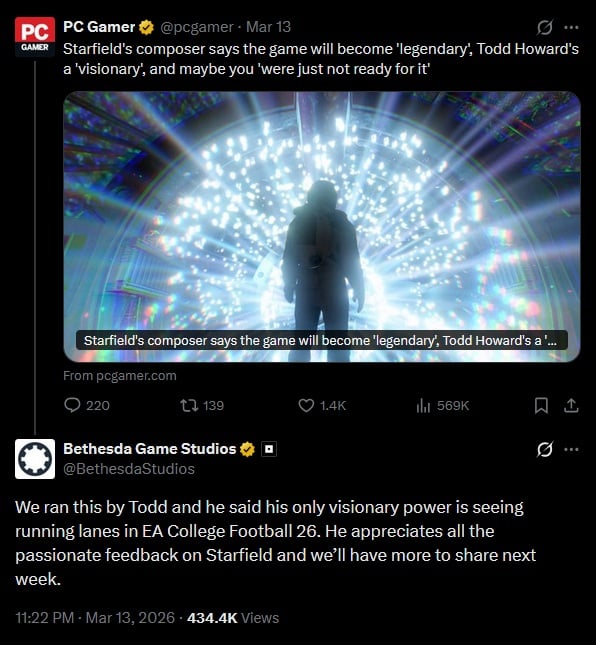The width and height of the screenshot is (596, 645).
Task: Click the @pcgamer handle
Action: click(x=197, y=27)
